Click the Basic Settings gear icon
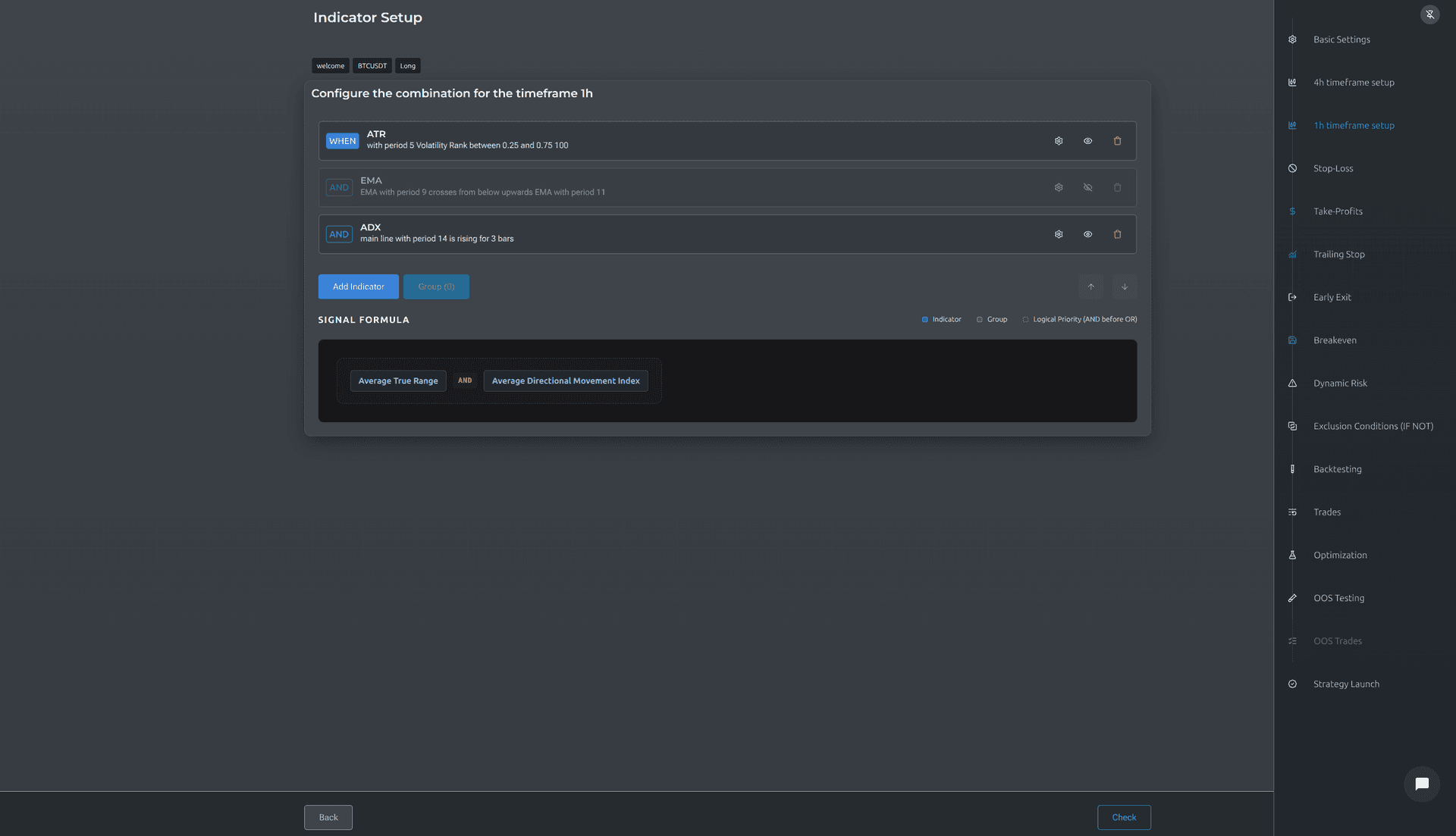The height and width of the screenshot is (836, 1456). coord(1292,39)
